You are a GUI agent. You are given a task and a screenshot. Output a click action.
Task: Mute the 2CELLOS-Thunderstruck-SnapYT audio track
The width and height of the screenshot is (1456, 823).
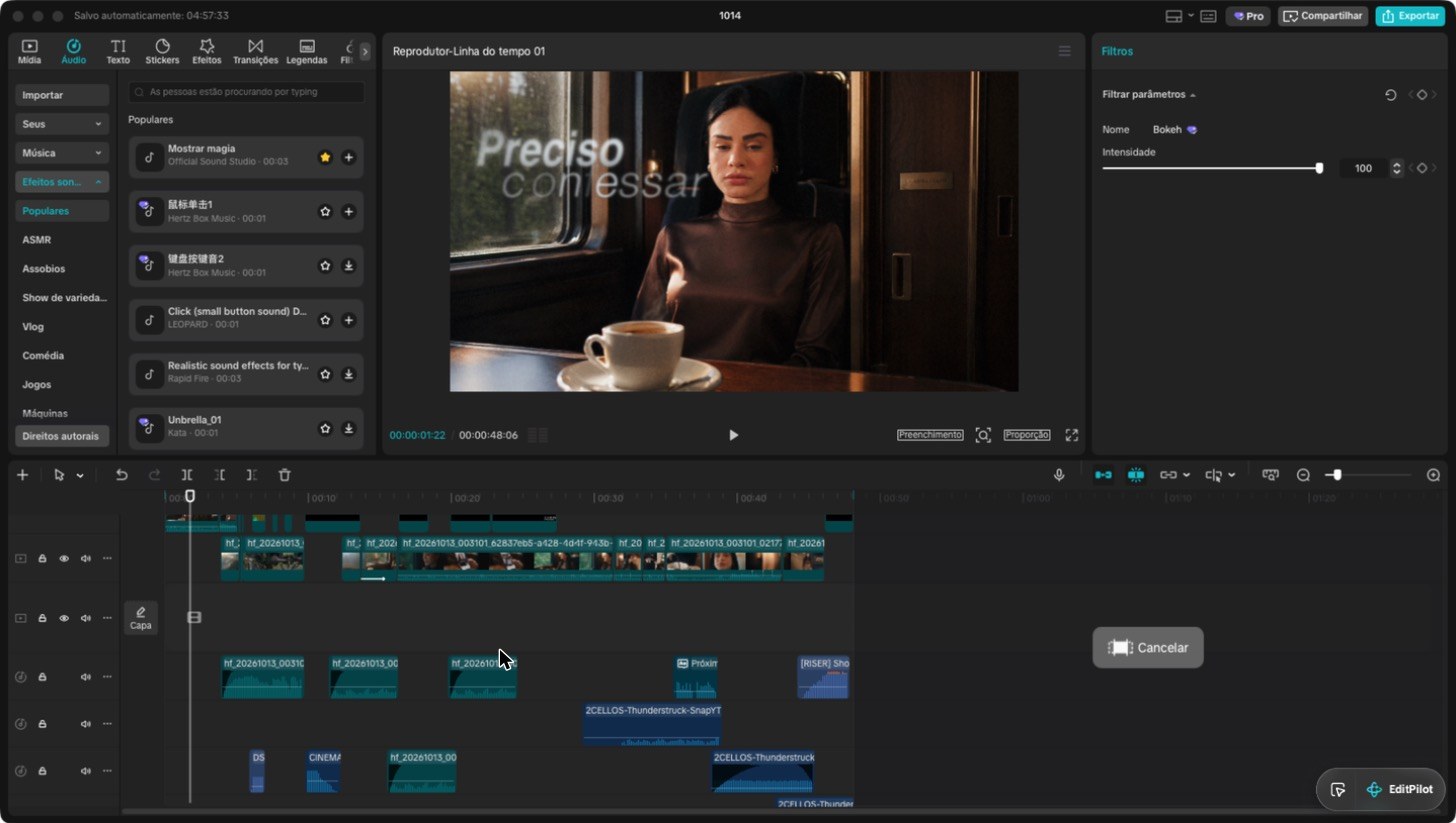pos(86,724)
